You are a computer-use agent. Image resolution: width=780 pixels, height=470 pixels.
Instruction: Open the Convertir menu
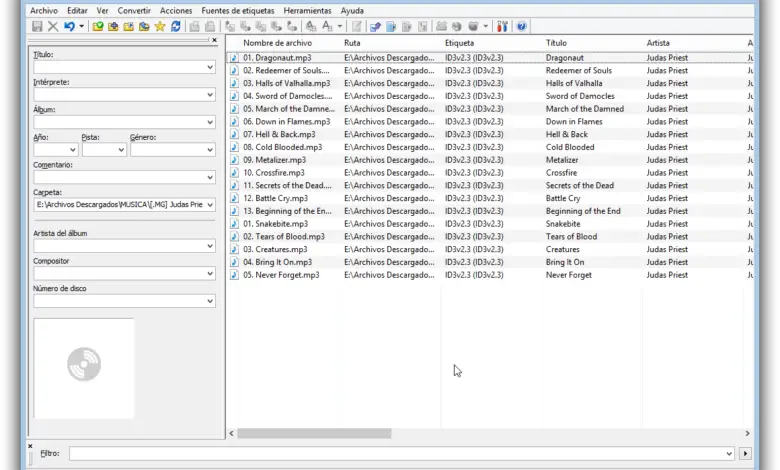(134, 10)
